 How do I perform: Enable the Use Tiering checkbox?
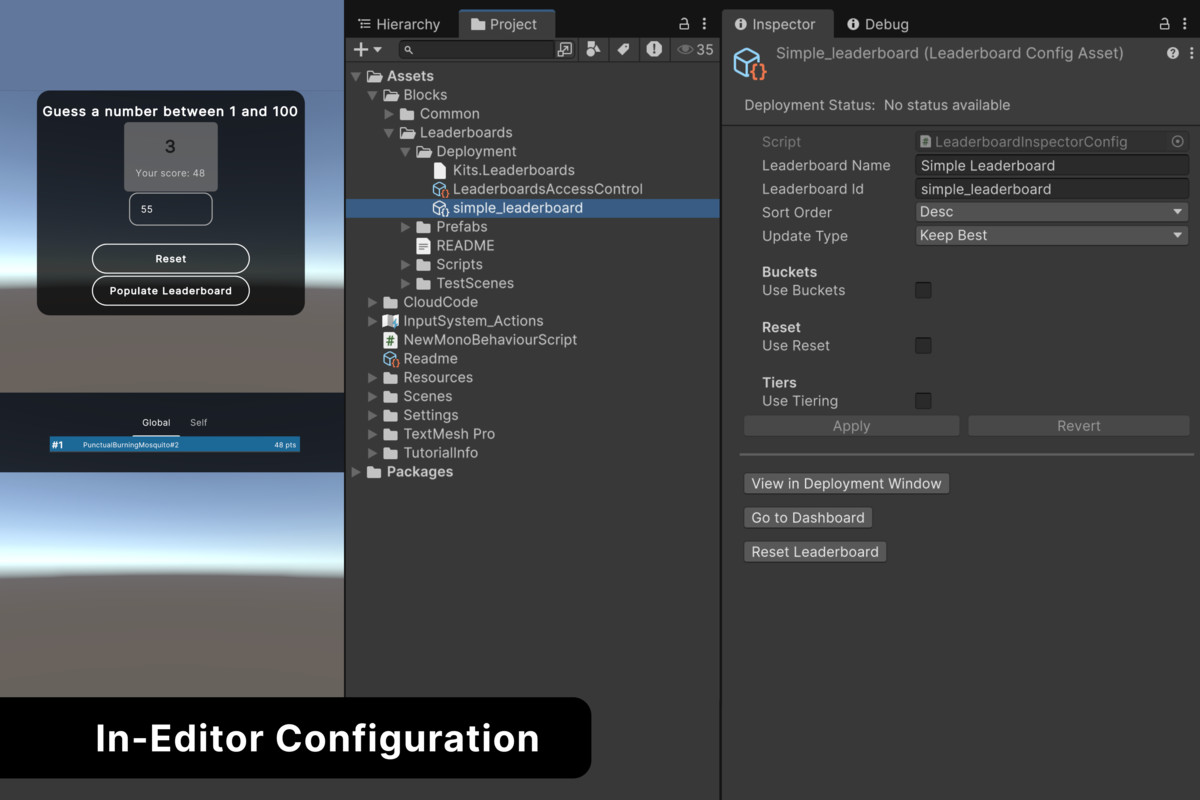[x=923, y=401]
